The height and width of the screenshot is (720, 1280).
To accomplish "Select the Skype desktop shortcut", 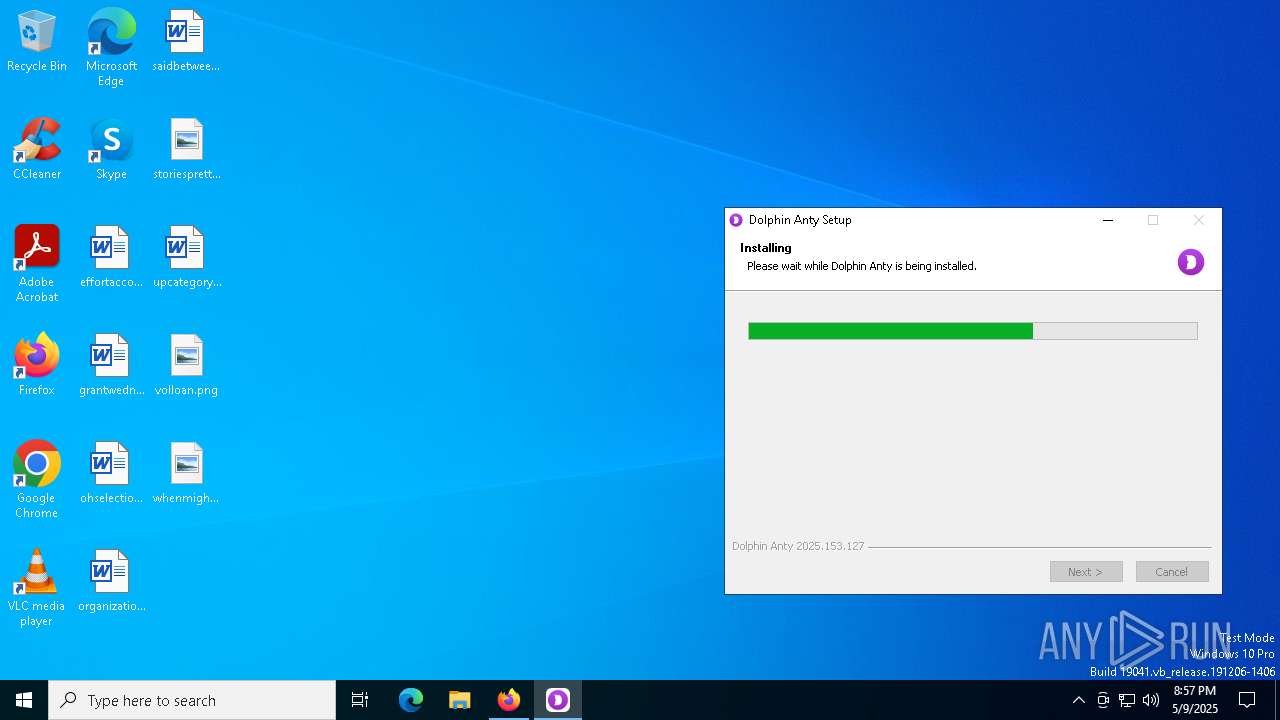I will 111,149.
